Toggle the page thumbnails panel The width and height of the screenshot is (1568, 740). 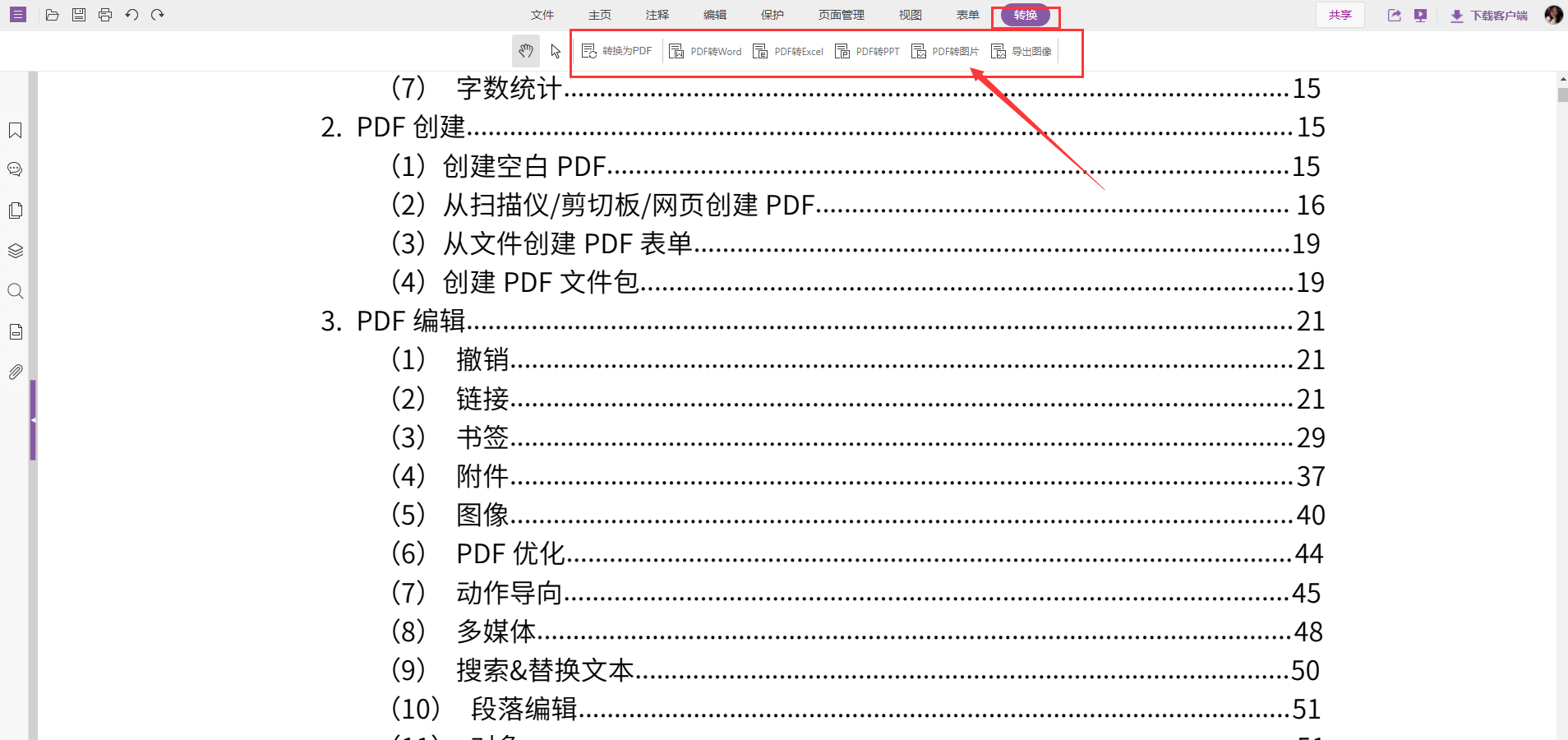[x=14, y=210]
